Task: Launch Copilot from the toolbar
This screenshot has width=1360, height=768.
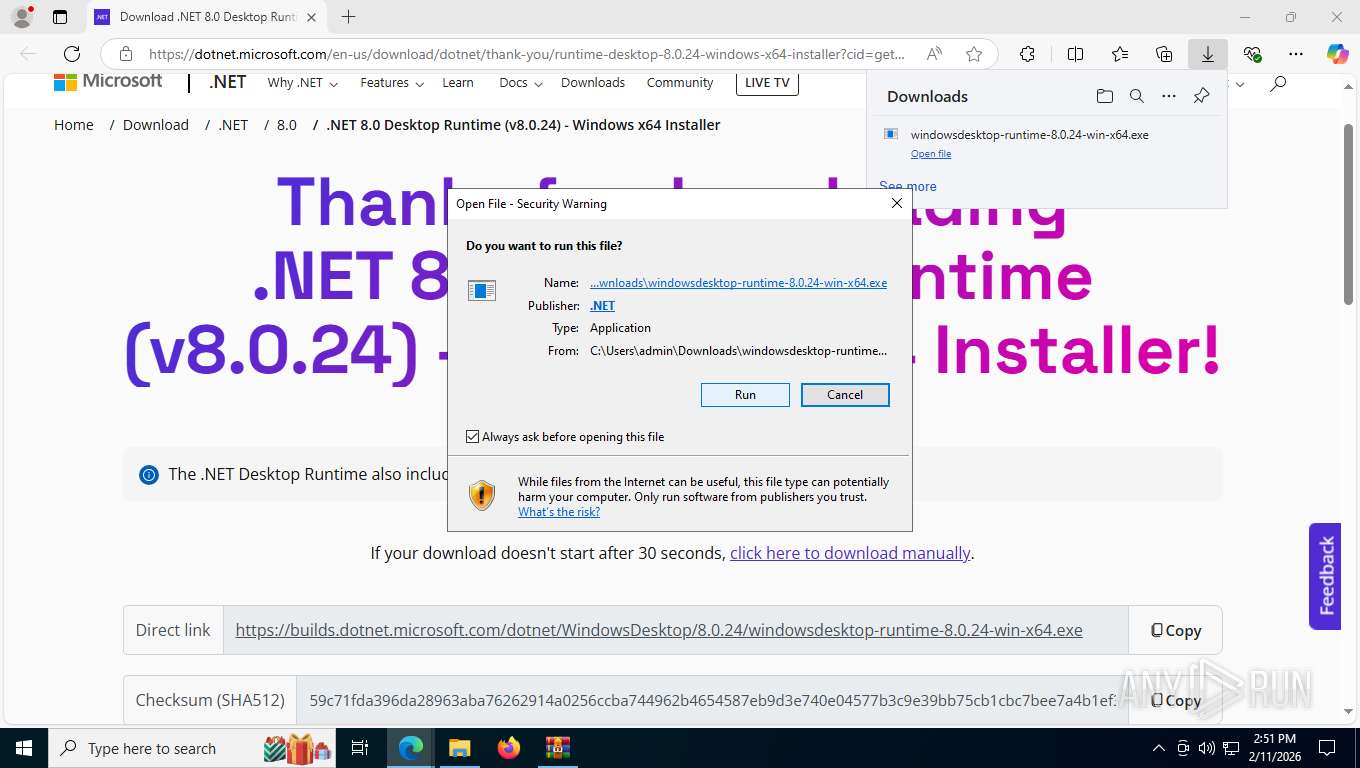Action: (1338, 54)
